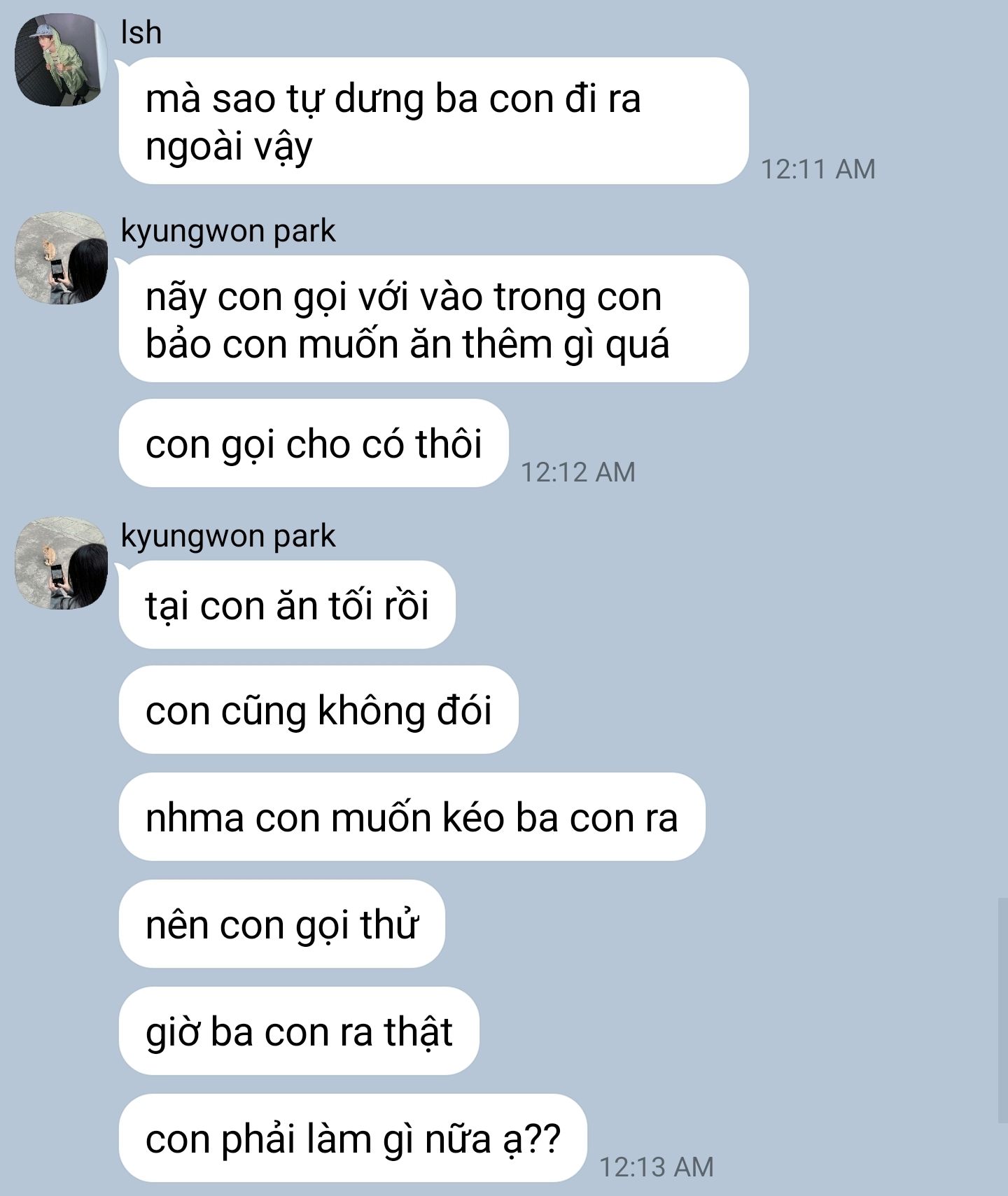Open lsh's profile picture avatar
Screen dimensions: 1008x1196
tap(61, 60)
